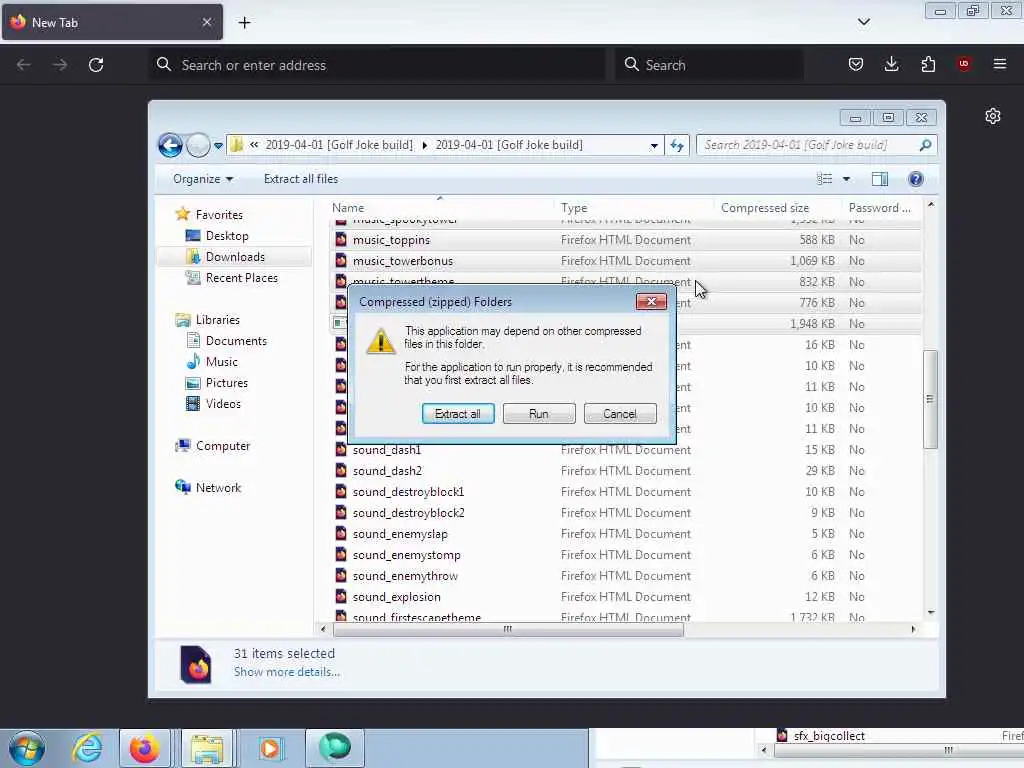Click Explorer forward arrow button

198,145
